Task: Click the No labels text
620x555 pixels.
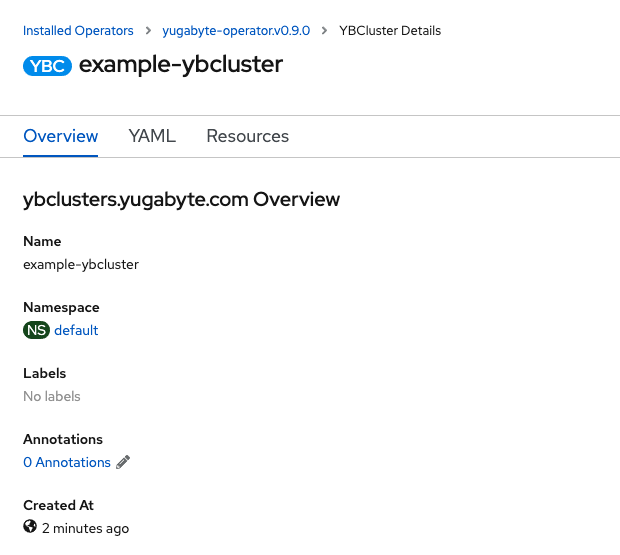Action: coord(52,396)
